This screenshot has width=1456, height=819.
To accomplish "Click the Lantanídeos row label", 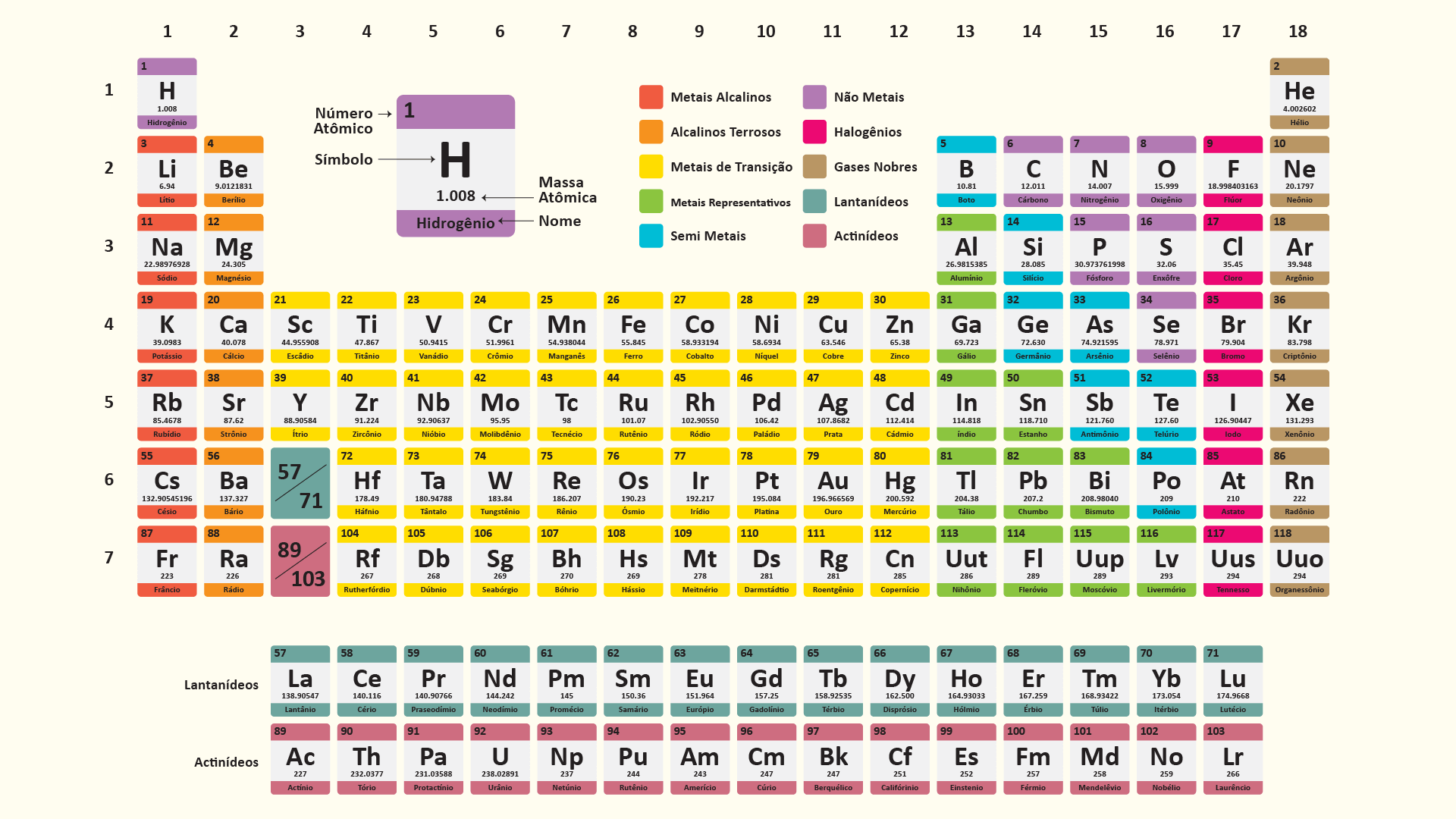I will (221, 685).
